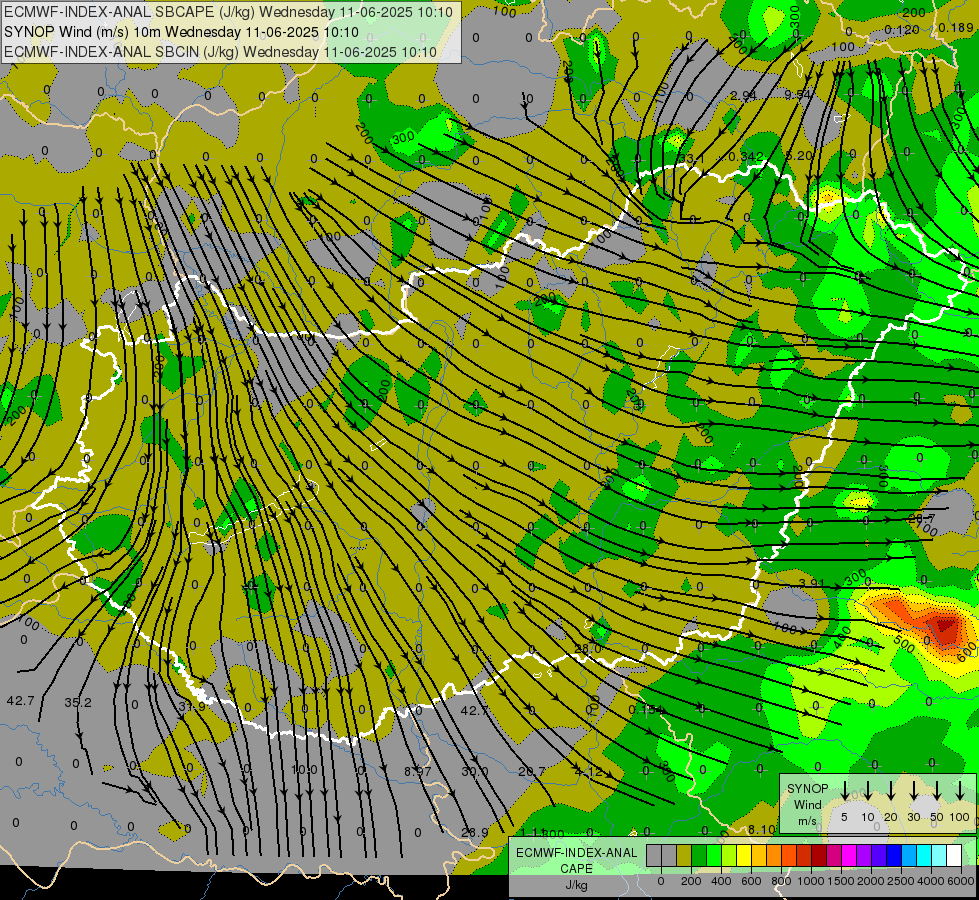Image resolution: width=979 pixels, height=900 pixels.
Task: Pick the first gray swatch in CAPE scale
Action: [x=654, y=855]
